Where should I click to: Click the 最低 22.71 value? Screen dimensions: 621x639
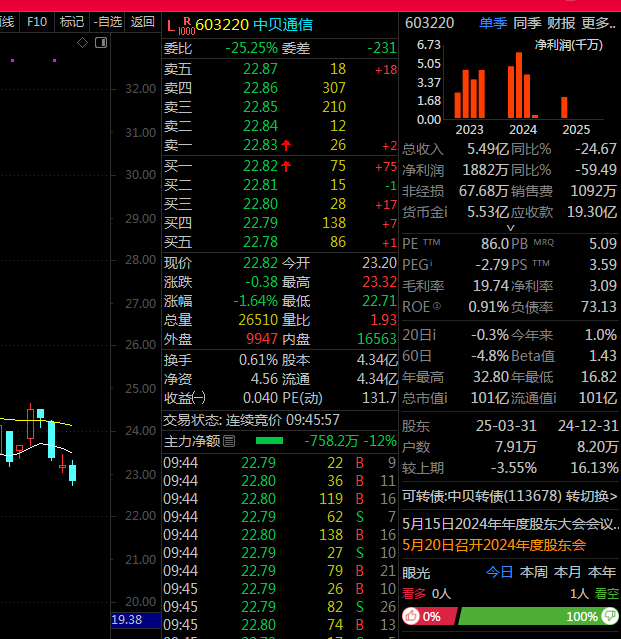(x=379, y=301)
